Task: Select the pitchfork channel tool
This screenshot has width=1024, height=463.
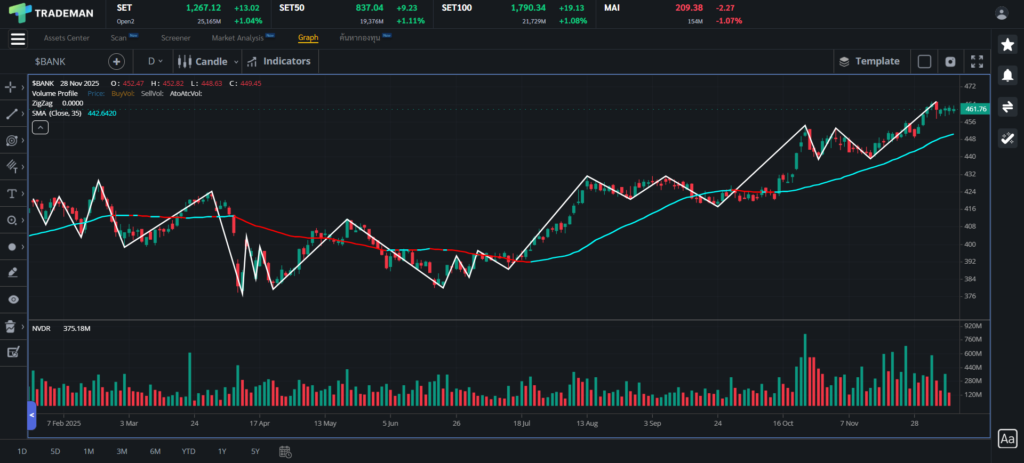Action: click(11, 167)
